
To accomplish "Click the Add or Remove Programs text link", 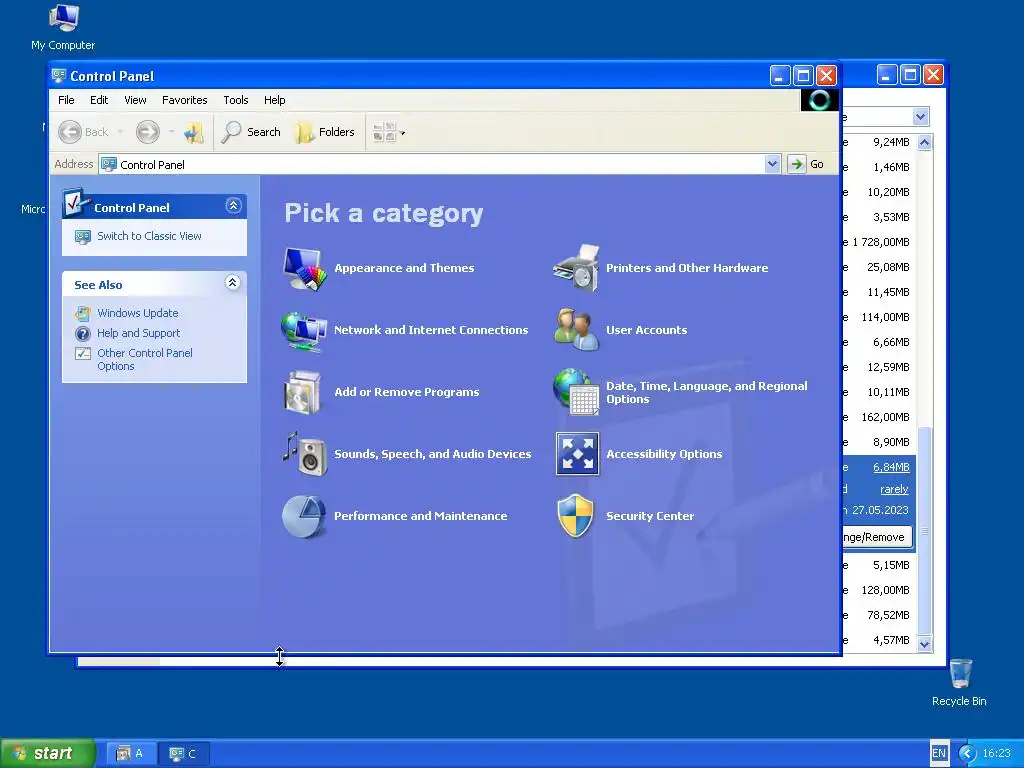I will (x=407, y=392).
